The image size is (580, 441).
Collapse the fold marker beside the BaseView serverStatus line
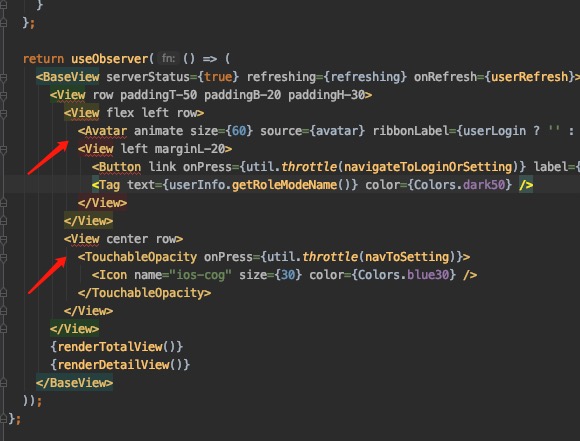[3, 77]
